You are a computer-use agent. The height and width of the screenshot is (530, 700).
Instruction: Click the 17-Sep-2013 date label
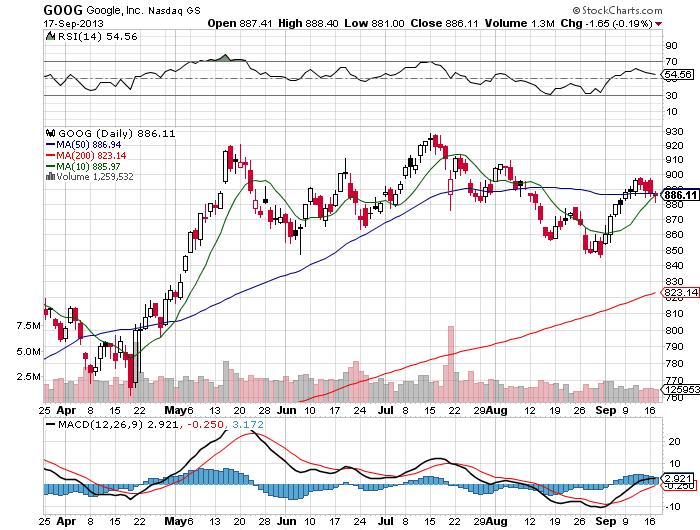tap(73, 24)
